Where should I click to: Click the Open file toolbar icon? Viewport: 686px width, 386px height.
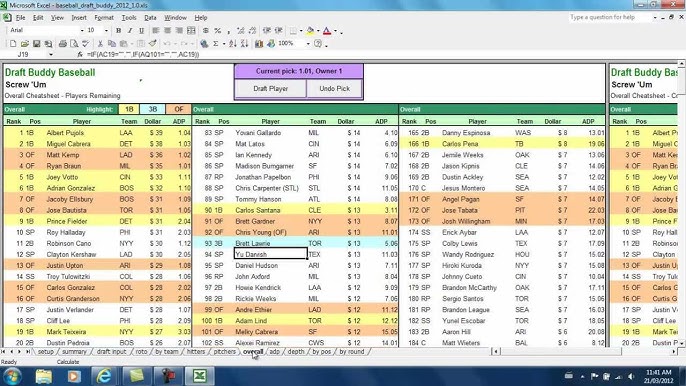pos(24,43)
